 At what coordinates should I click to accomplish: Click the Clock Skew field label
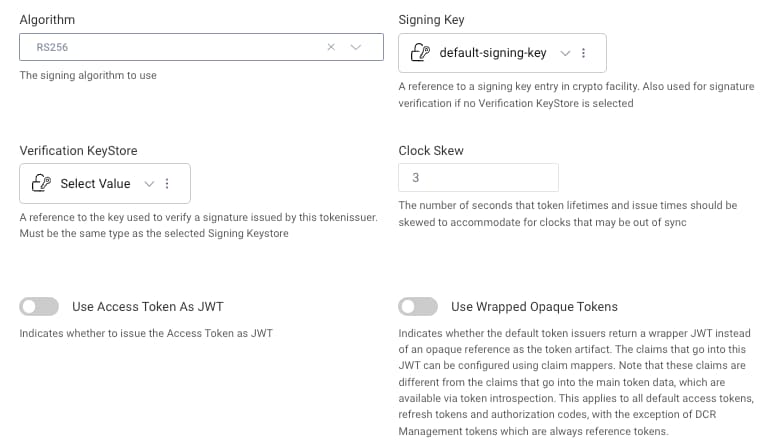431,150
